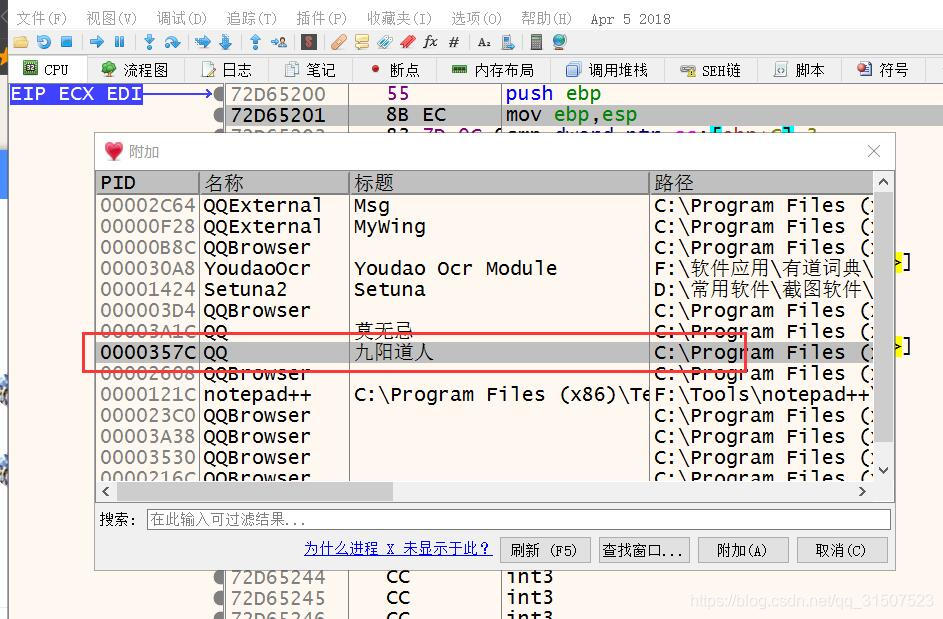Viewport: 943px width, 619px height.
Task: Switch to the CPU tab
Action: pyautogui.click(x=46, y=70)
